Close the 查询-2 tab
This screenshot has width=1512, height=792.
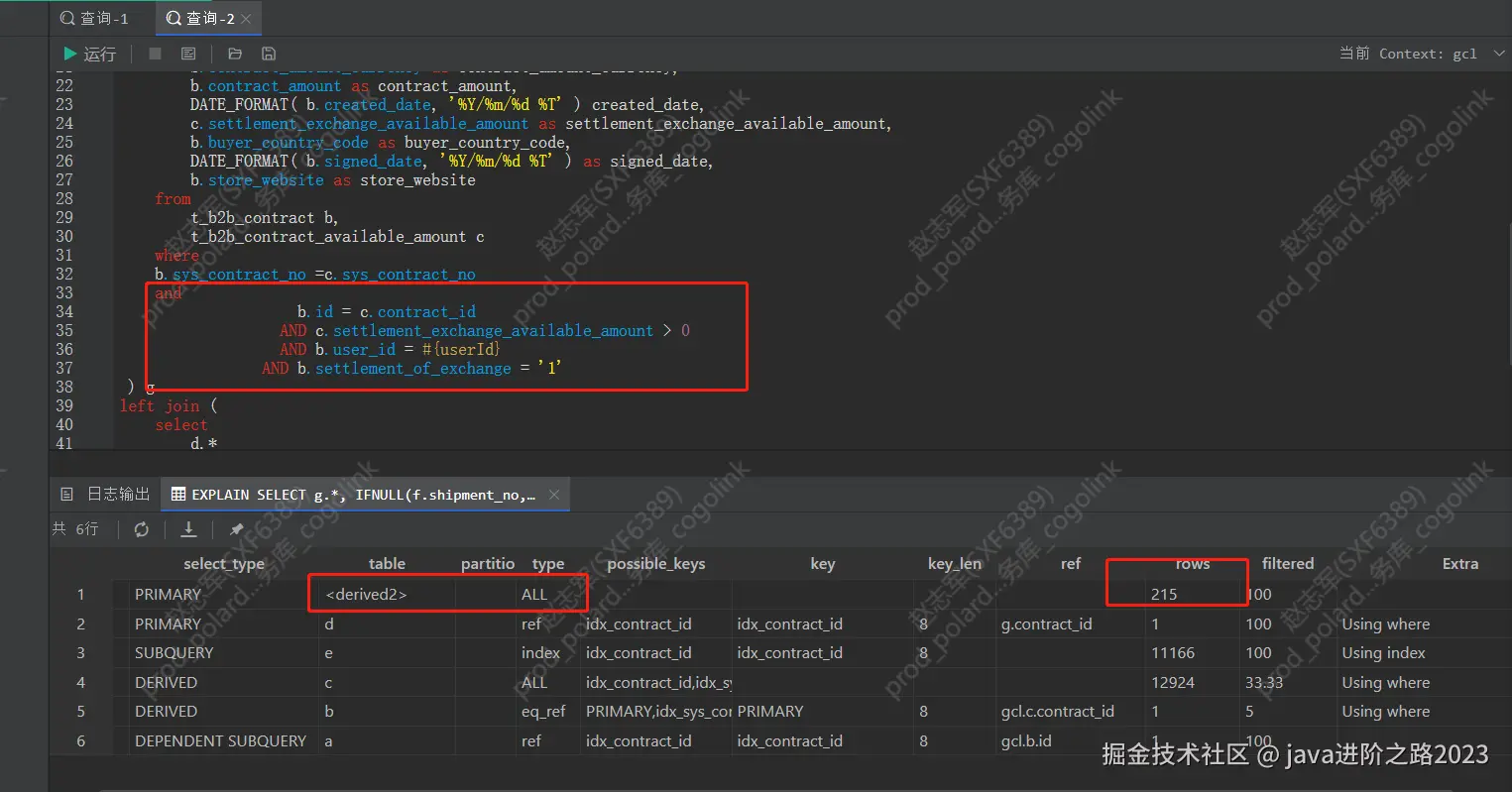(246, 19)
